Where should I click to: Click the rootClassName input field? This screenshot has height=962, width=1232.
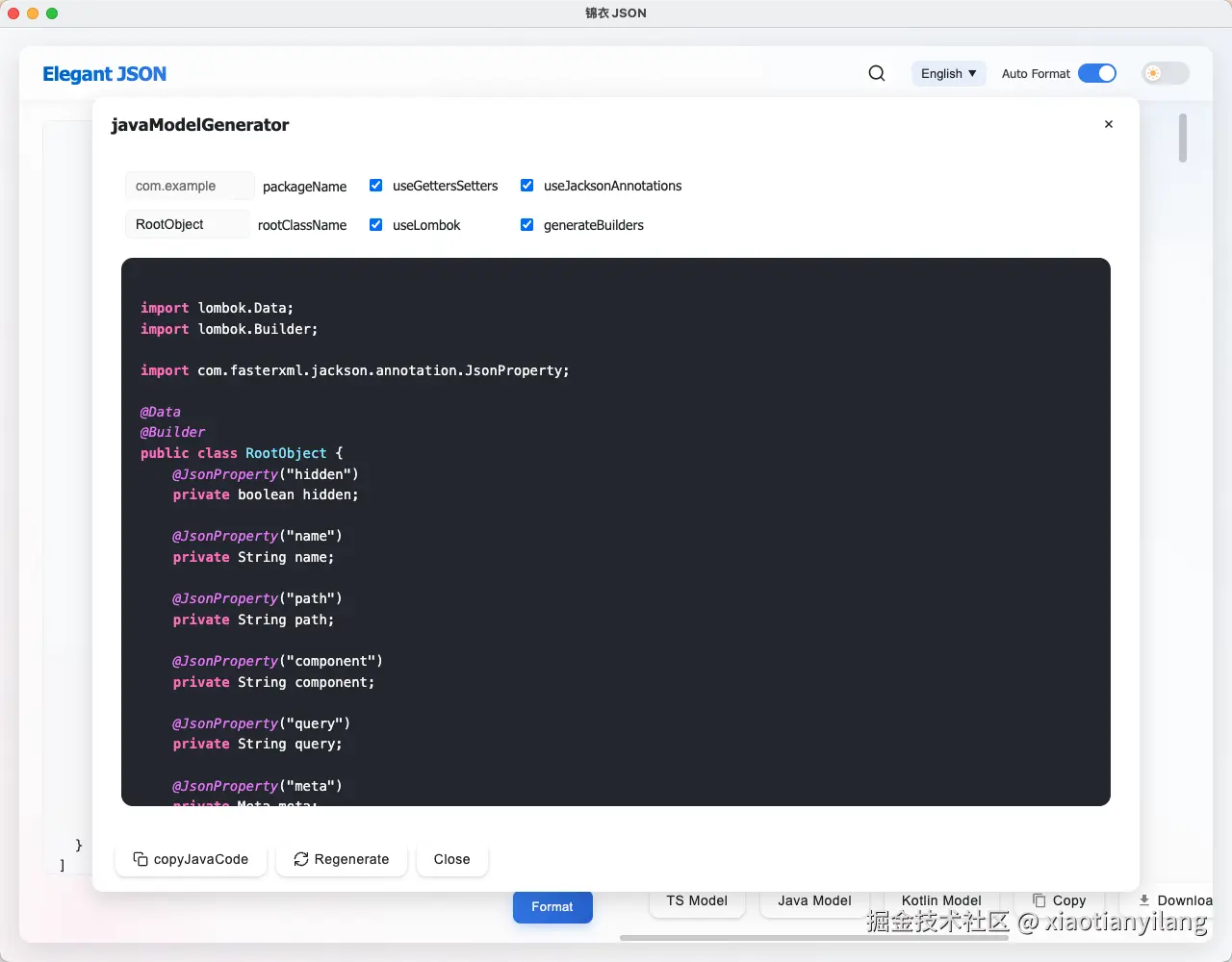click(x=188, y=224)
